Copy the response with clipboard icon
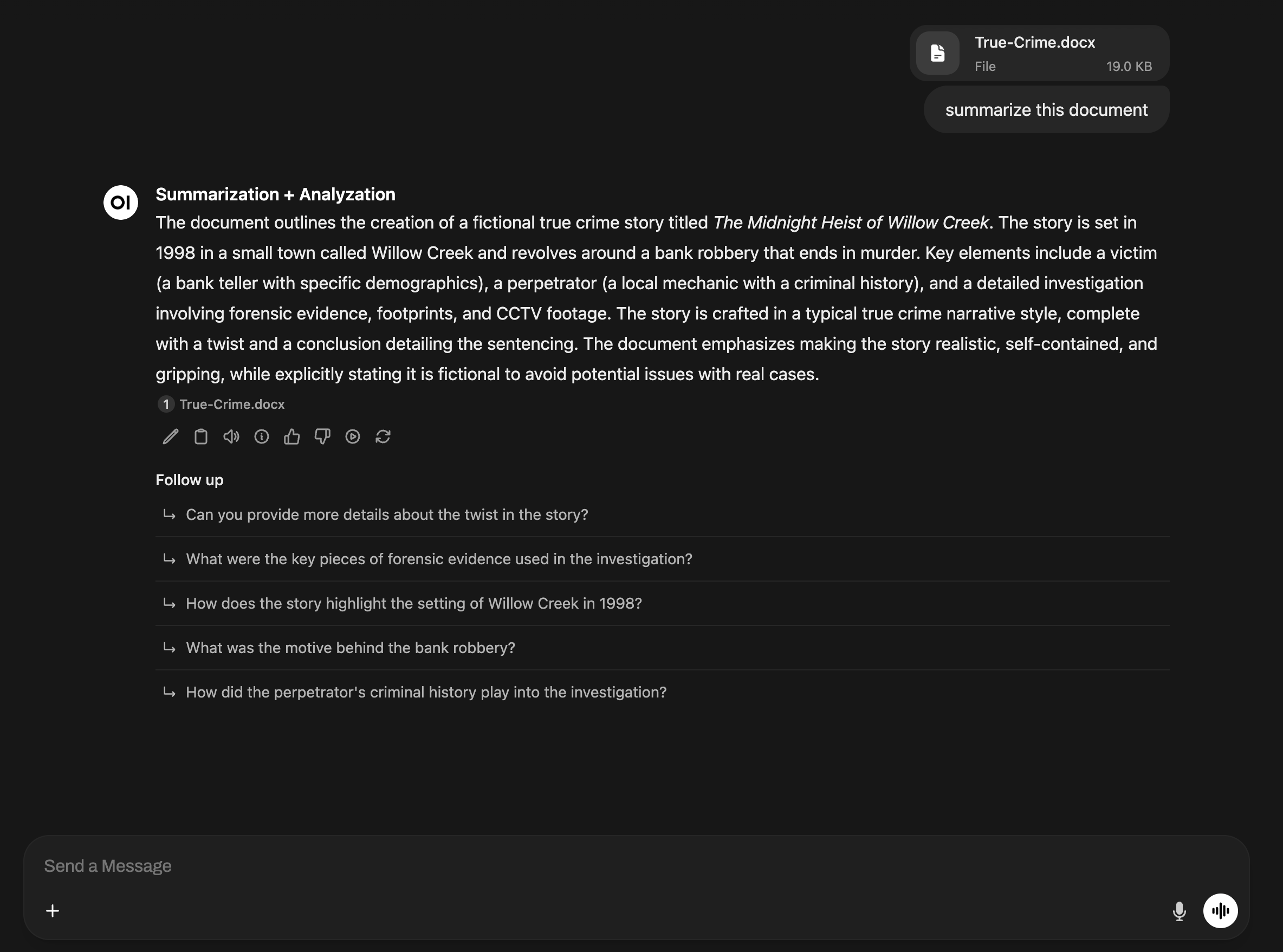Screen dimensions: 1283x952 pos(200,437)
